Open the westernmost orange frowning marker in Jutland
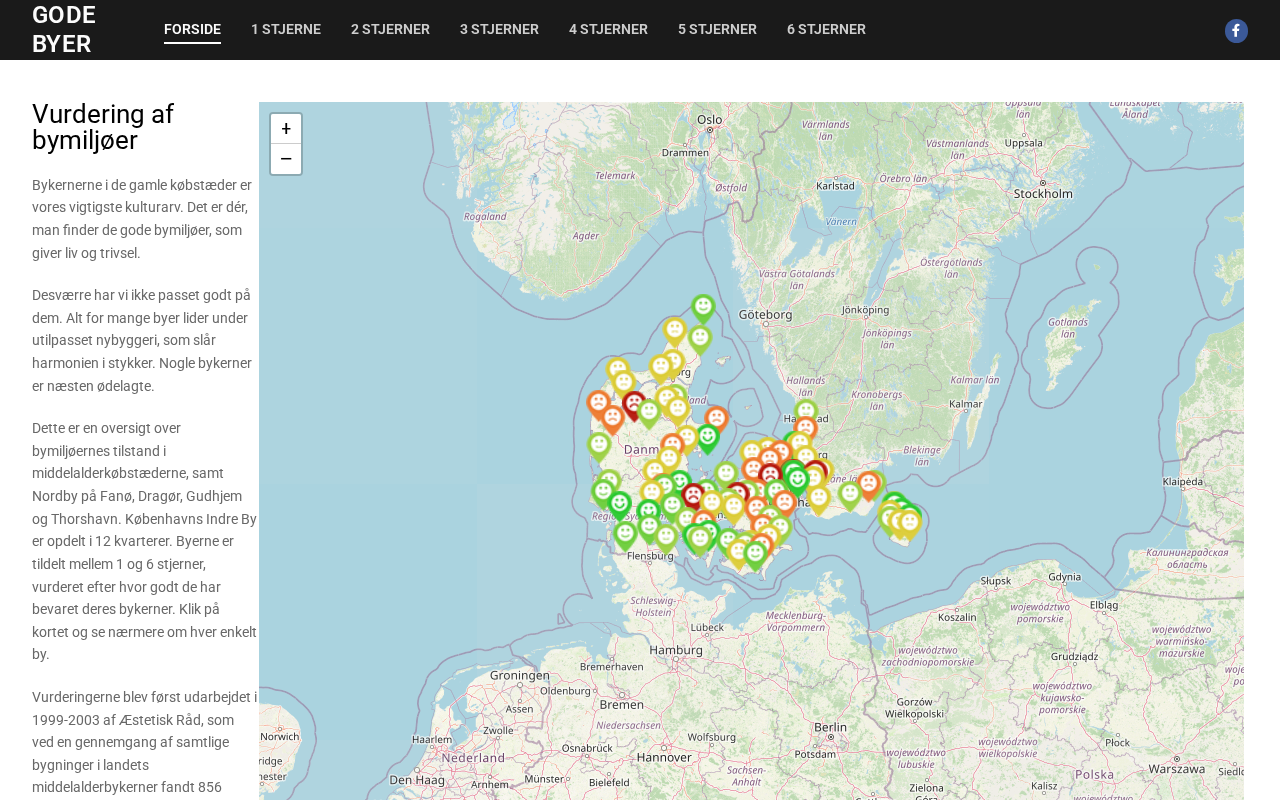Screen dimensions: 1280x800 (x=598, y=403)
